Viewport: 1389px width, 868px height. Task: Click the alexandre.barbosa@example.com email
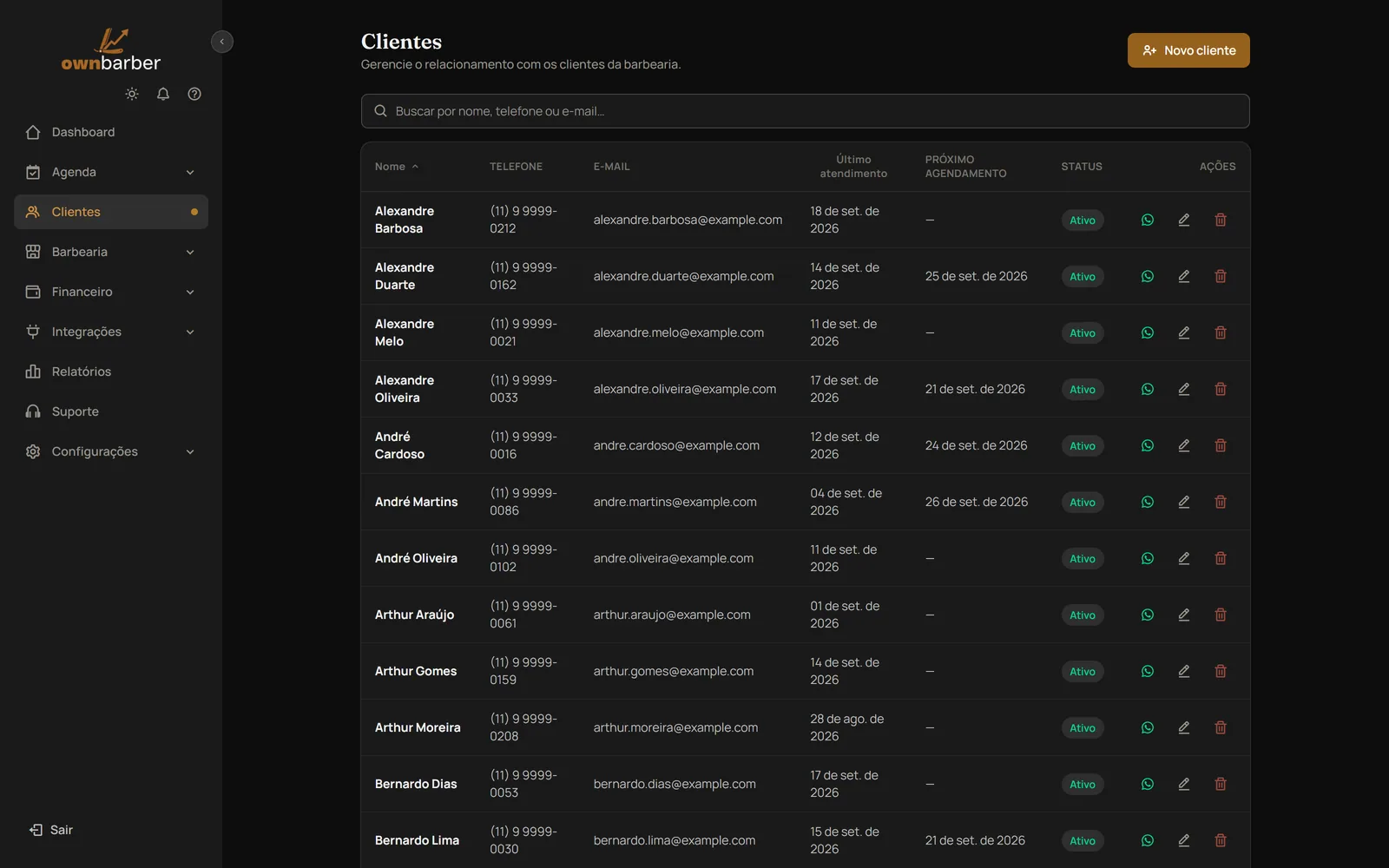coord(688,220)
